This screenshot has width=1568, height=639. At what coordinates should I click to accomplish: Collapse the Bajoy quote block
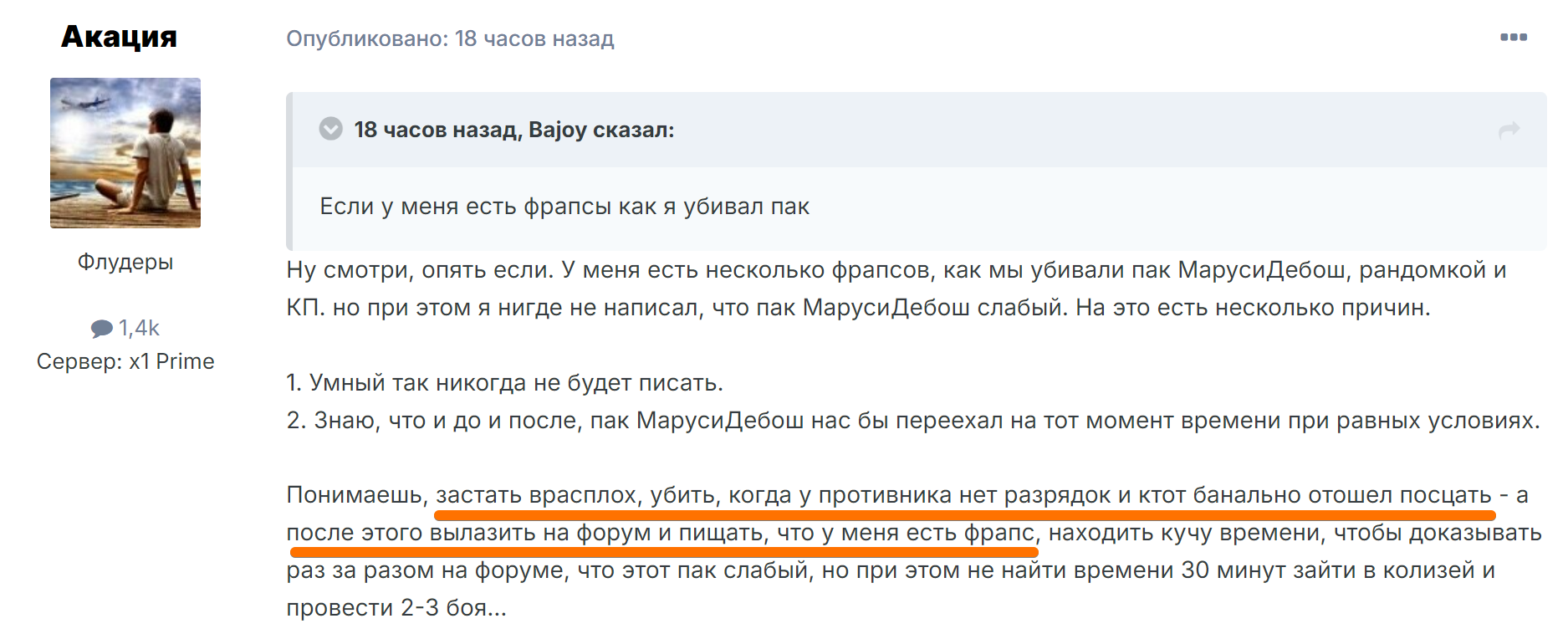331,129
